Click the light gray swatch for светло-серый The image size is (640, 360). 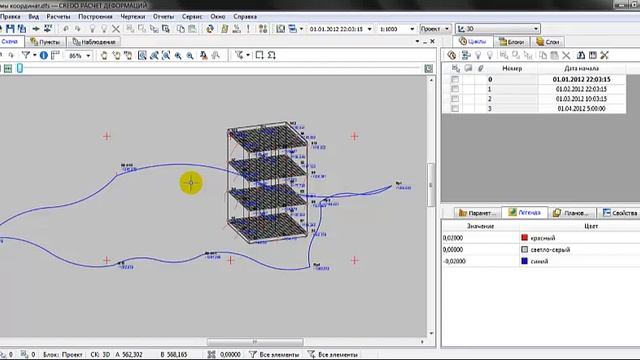(x=524, y=249)
